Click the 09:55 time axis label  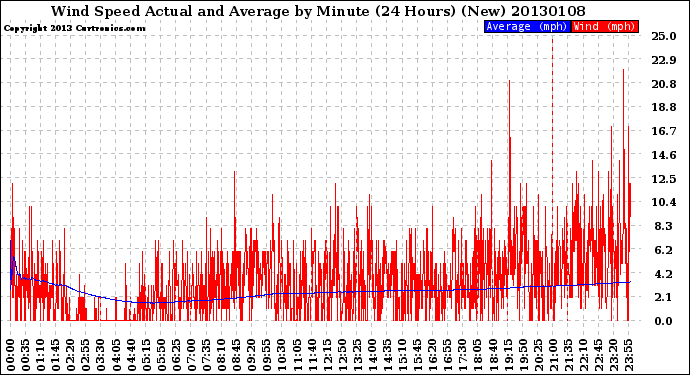[266, 355]
